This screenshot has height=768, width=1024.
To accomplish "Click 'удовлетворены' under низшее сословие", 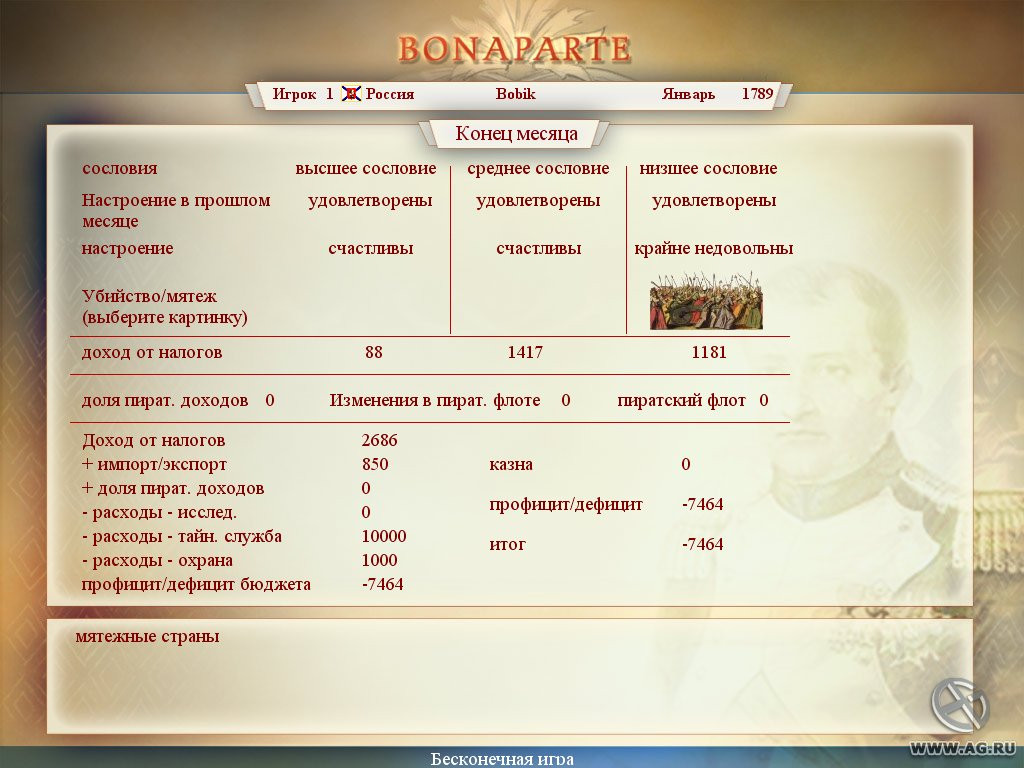I will [714, 200].
